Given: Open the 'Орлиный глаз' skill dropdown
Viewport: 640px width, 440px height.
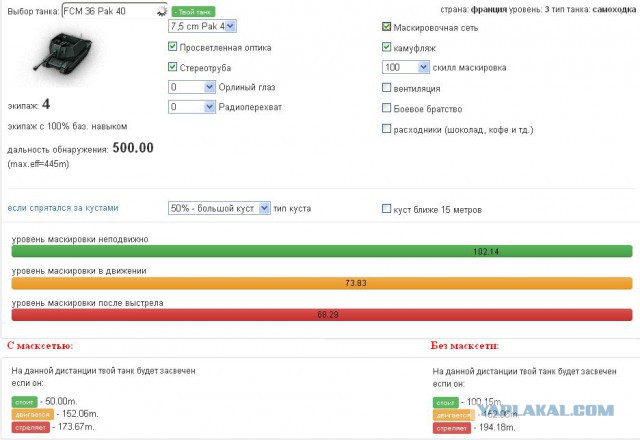Looking at the screenshot, I should pyautogui.click(x=191, y=87).
